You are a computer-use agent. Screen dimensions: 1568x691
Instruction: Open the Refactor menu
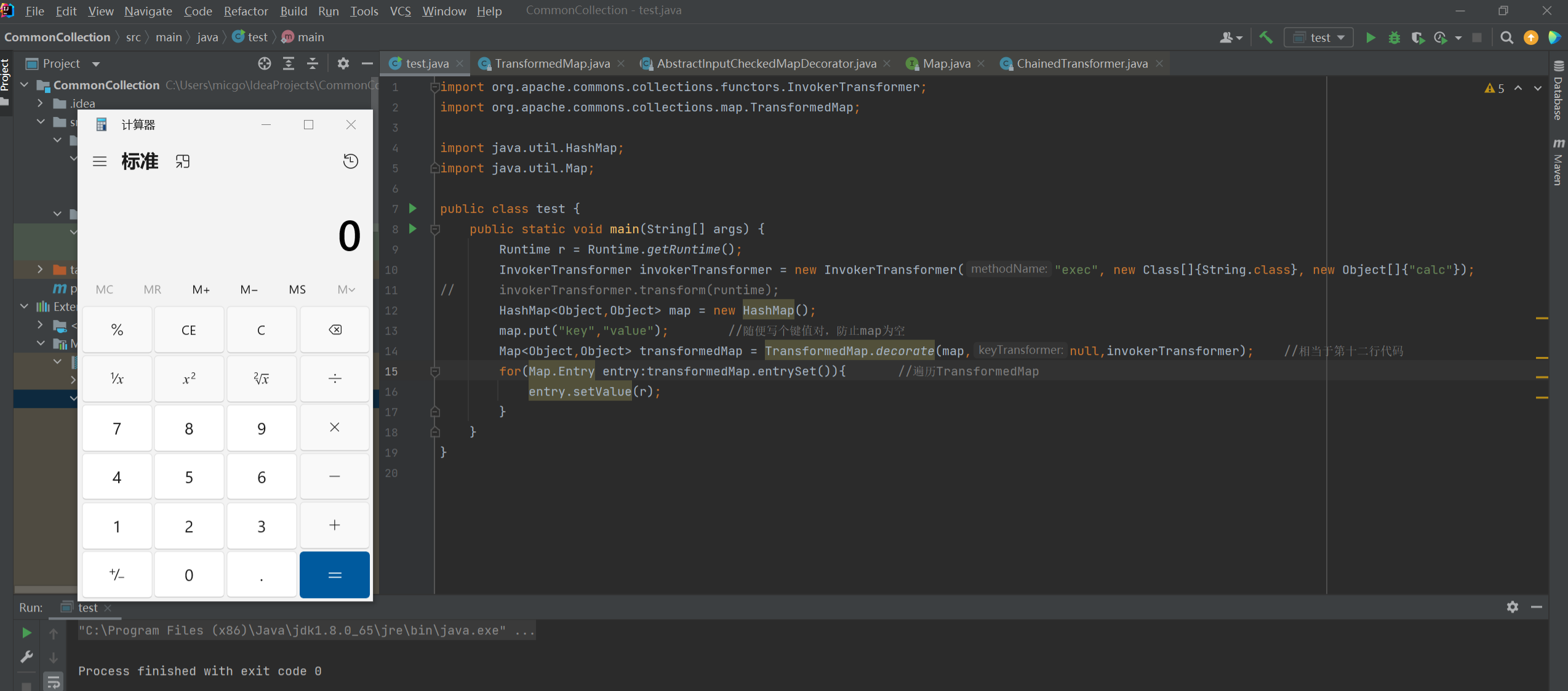pos(246,11)
